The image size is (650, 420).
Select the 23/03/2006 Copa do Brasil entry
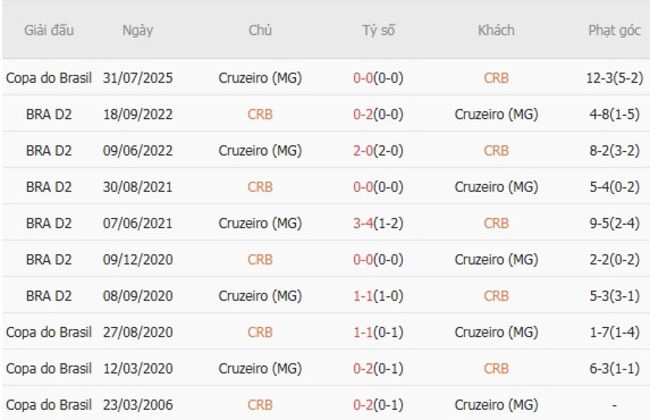pyautogui.click(x=49, y=405)
